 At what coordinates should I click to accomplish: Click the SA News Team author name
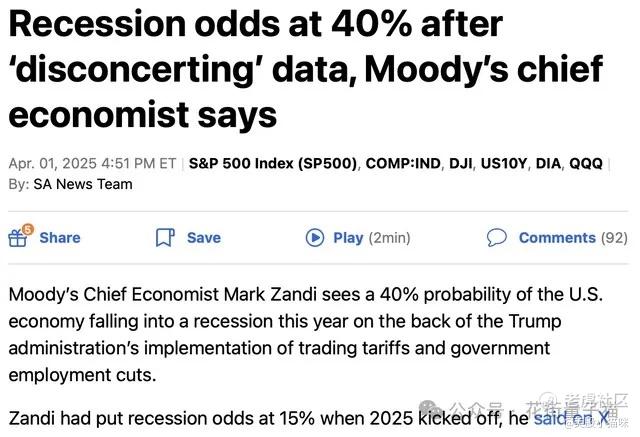(x=83, y=184)
